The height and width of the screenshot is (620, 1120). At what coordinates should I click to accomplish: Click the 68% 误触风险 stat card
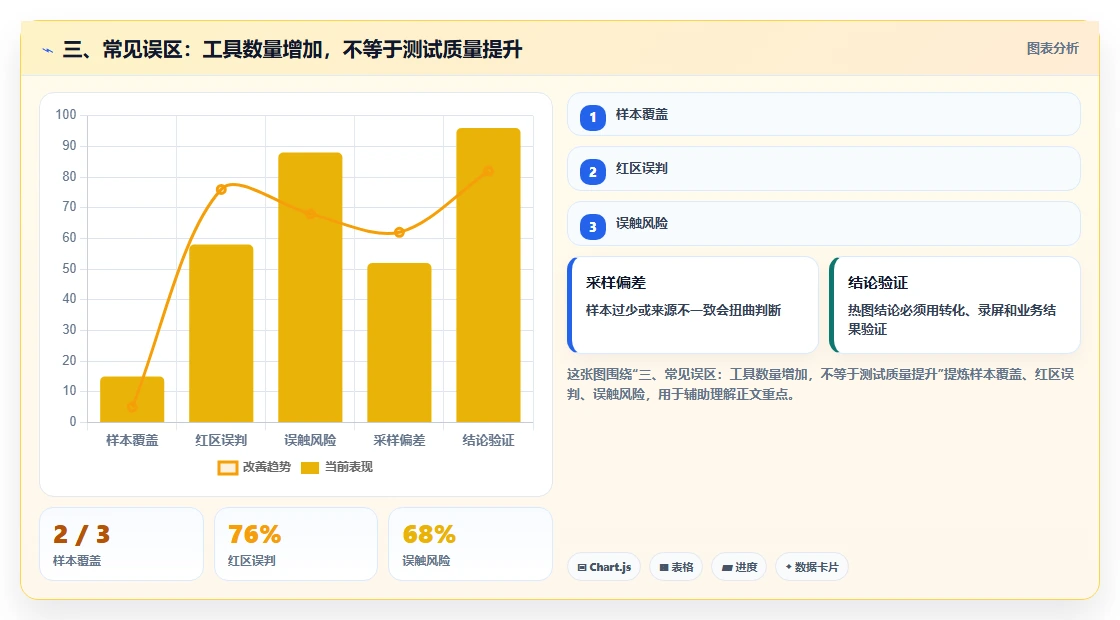click(470, 544)
